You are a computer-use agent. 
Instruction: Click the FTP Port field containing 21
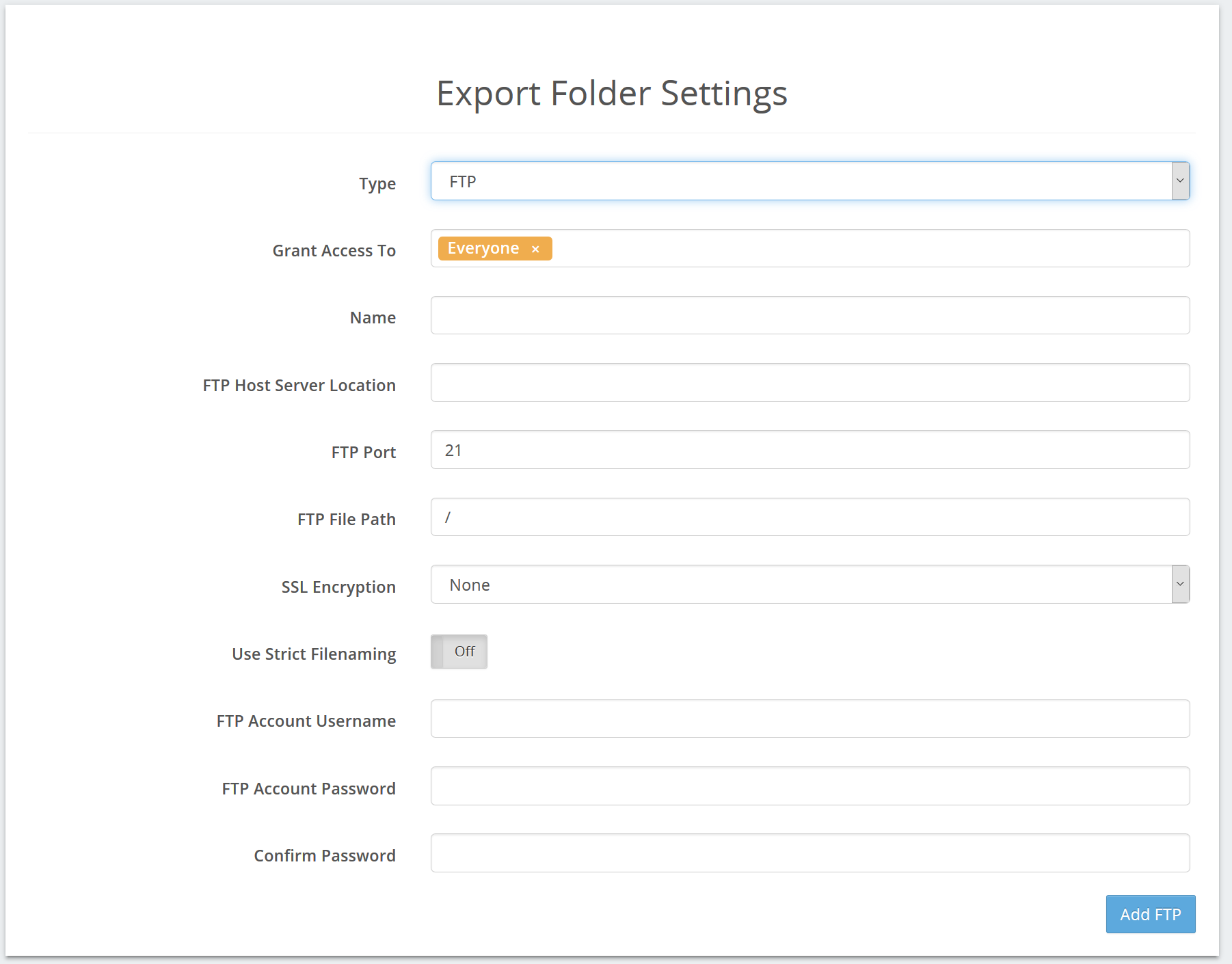pyautogui.click(x=810, y=450)
